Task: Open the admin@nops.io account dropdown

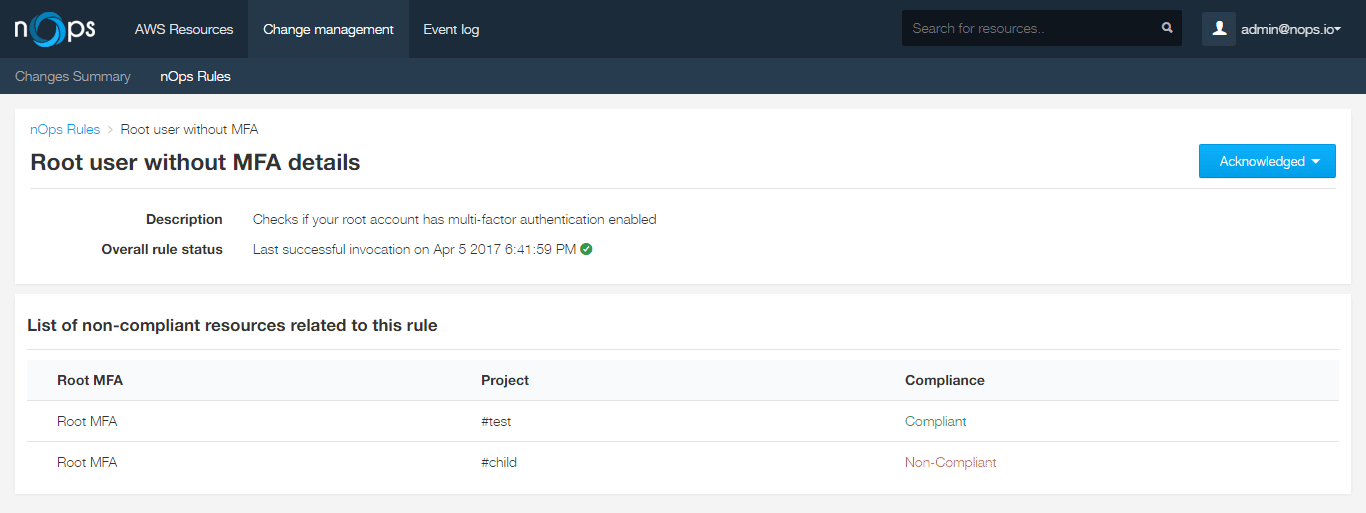Action: (1290, 29)
